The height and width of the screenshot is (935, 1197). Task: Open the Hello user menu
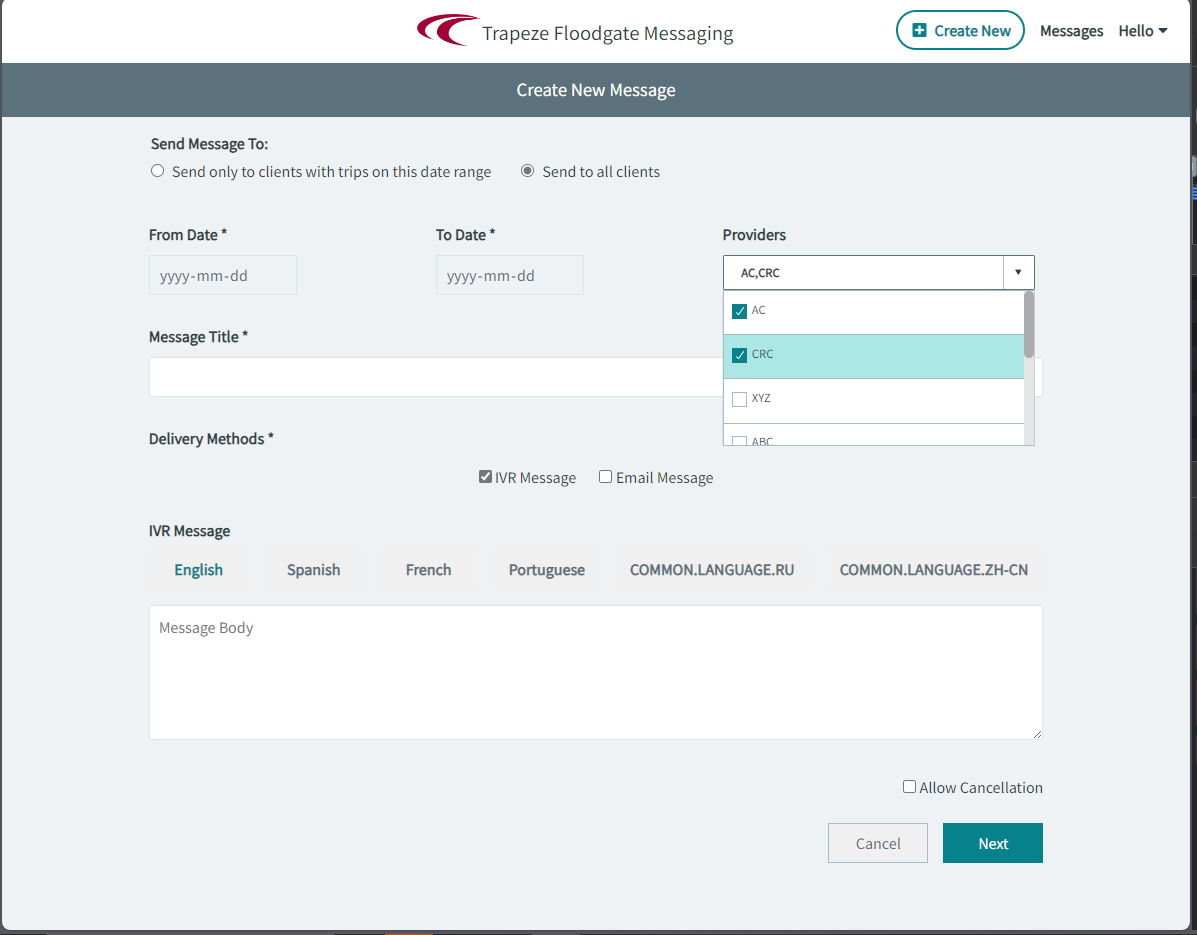pos(1141,30)
